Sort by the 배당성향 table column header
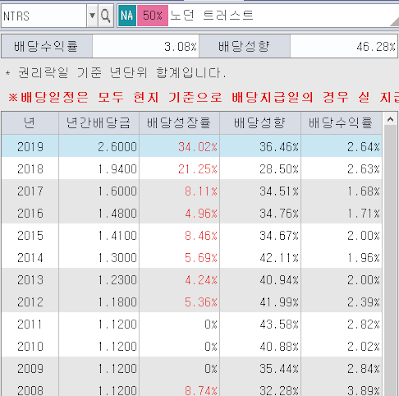399x396 pixels. tap(260, 123)
